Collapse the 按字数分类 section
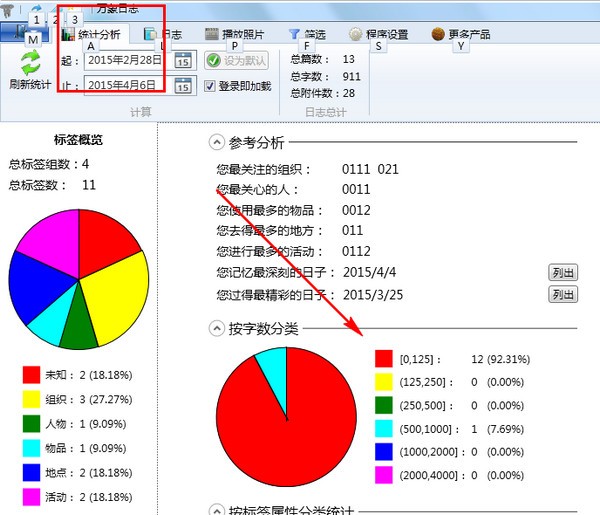The height and width of the screenshot is (515, 600). pyautogui.click(x=217, y=328)
